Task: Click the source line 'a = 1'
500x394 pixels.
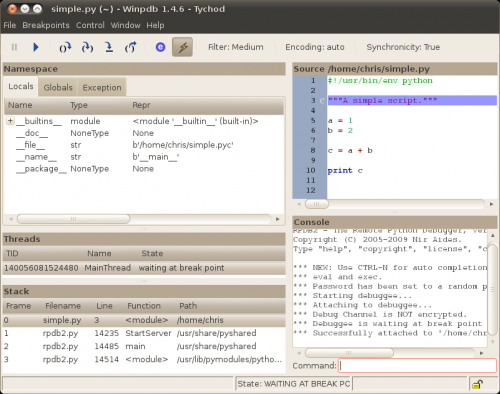Action: pyautogui.click(x=340, y=120)
